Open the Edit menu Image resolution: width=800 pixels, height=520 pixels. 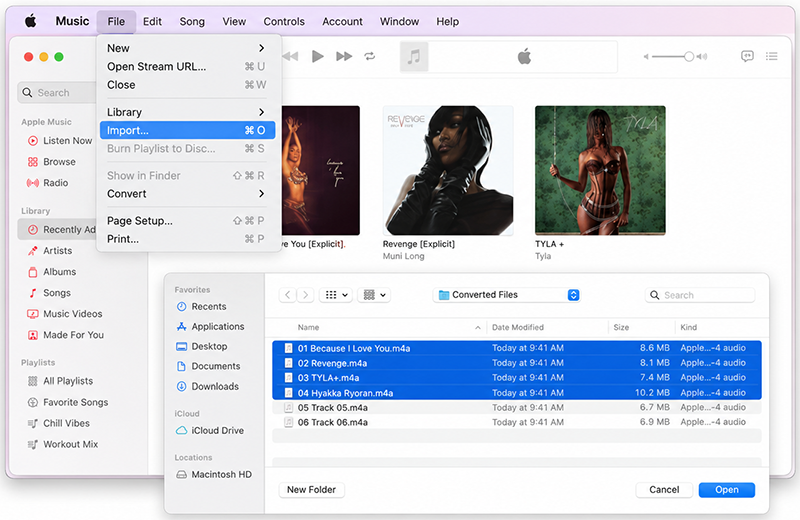152,21
